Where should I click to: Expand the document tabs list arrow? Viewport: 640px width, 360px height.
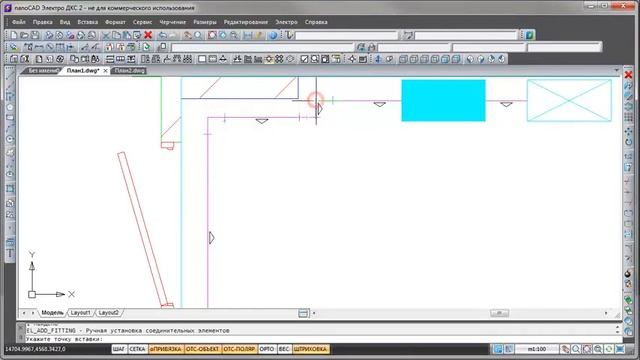tap(616, 71)
